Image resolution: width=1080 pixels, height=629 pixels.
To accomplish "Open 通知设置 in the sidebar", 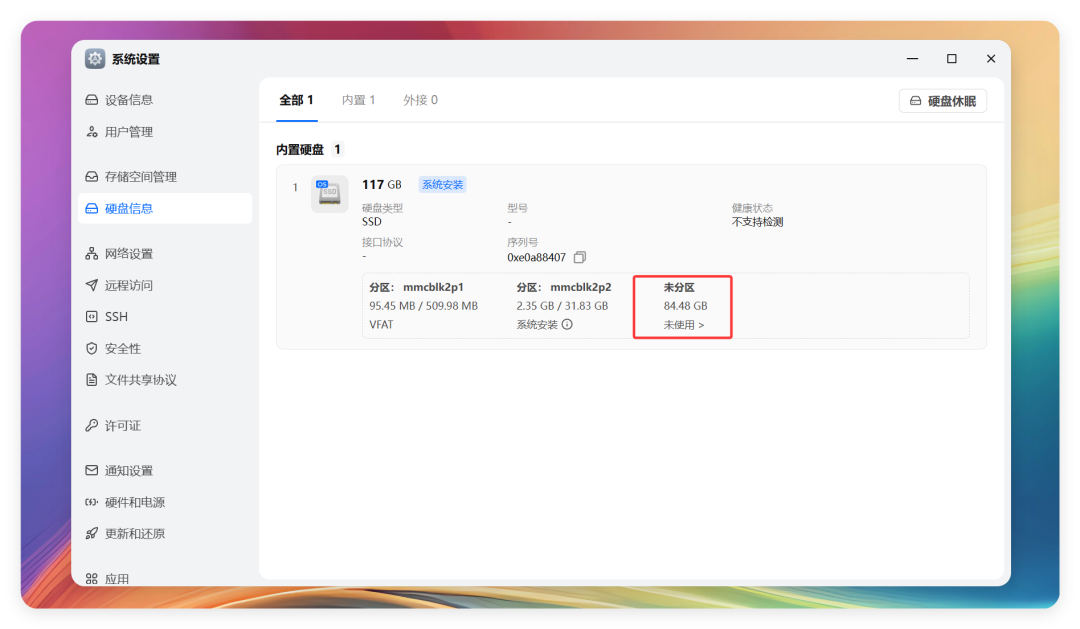I will (165, 471).
